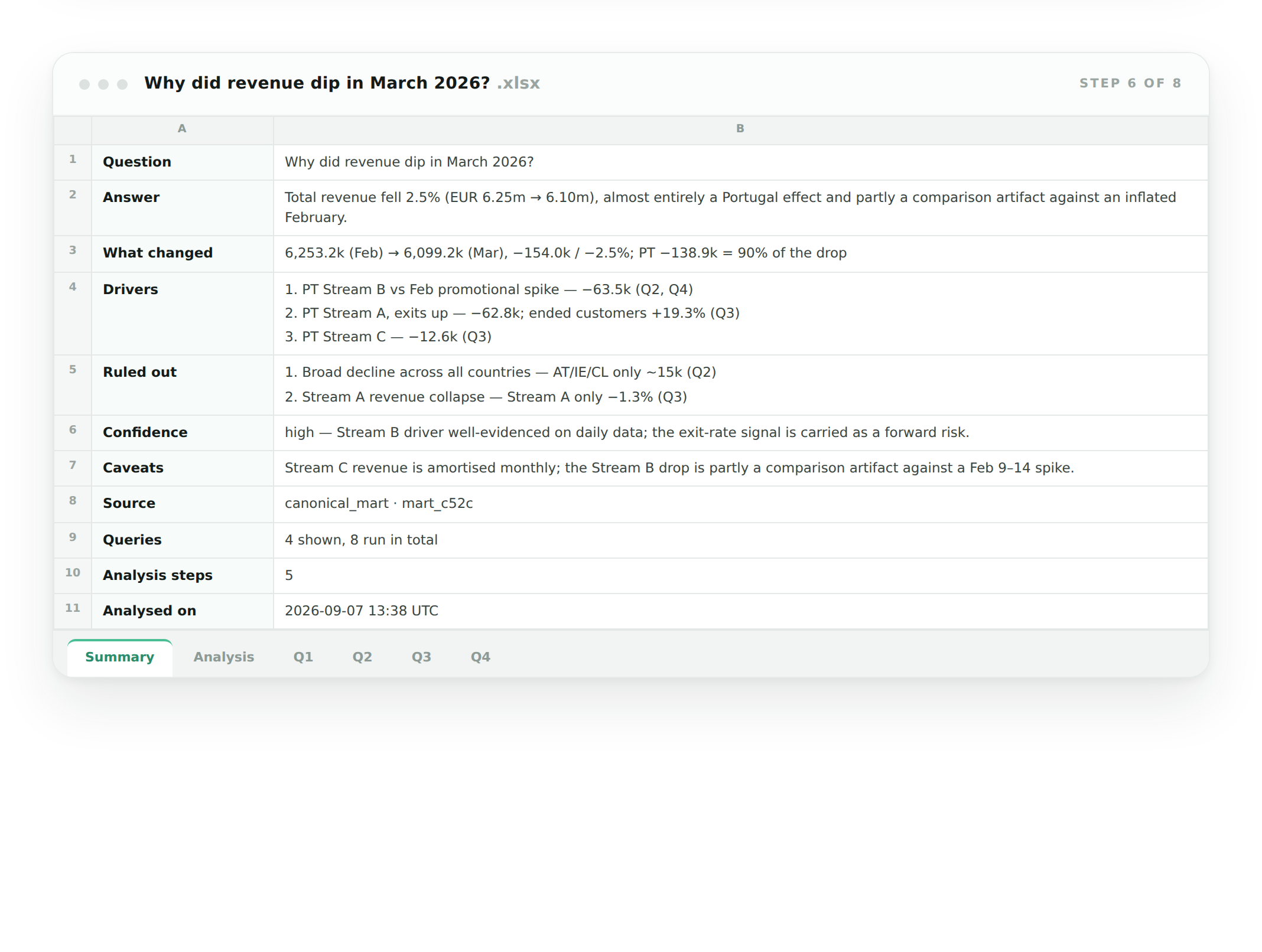Click the 'Answer' label cell
This screenshot has height=952, width=1262.
coord(182,208)
